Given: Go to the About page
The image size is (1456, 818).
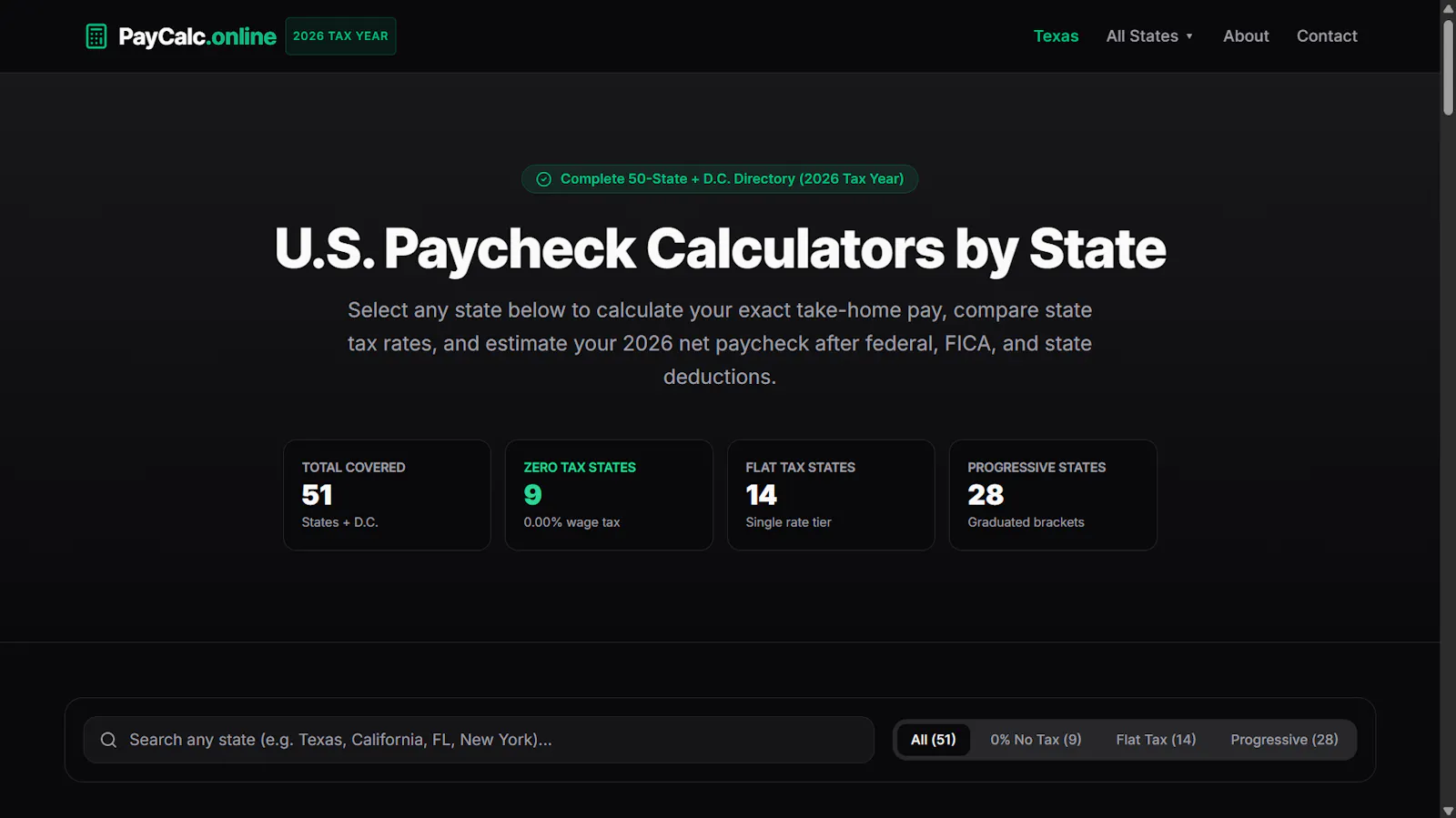Looking at the screenshot, I should click(1246, 36).
